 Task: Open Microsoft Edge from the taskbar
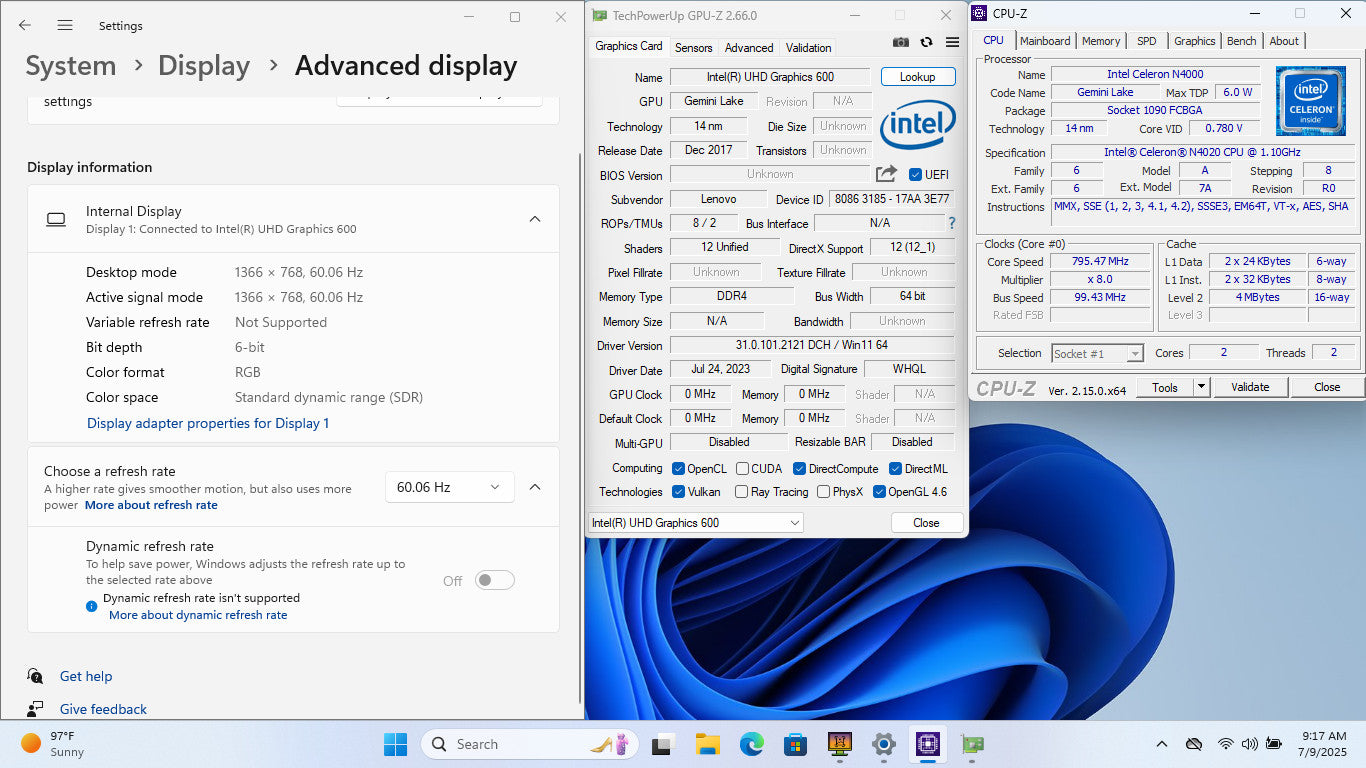pyautogui.click(x=752, y=744)
